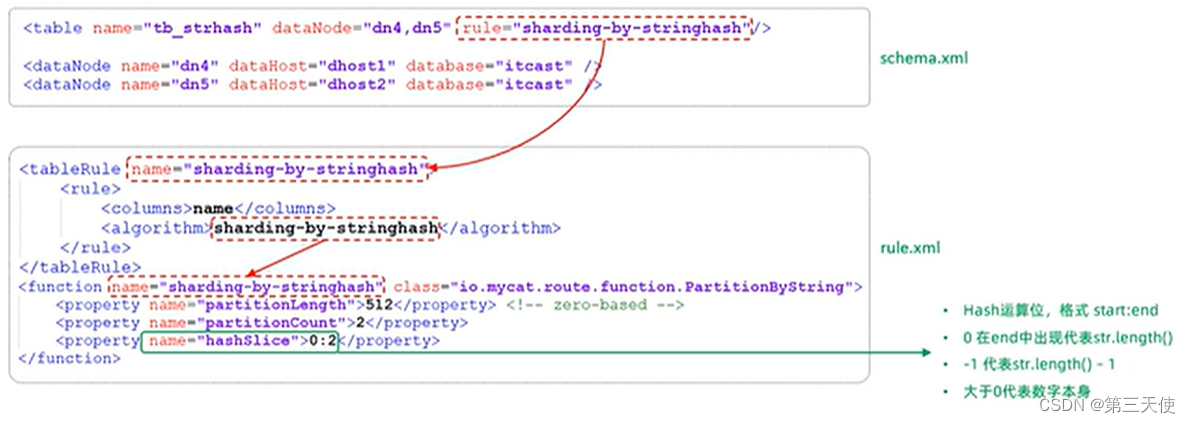Click the hashSlice value '0:2'
The height and width of the screenshot is (423, 1191).
point(322,341)
